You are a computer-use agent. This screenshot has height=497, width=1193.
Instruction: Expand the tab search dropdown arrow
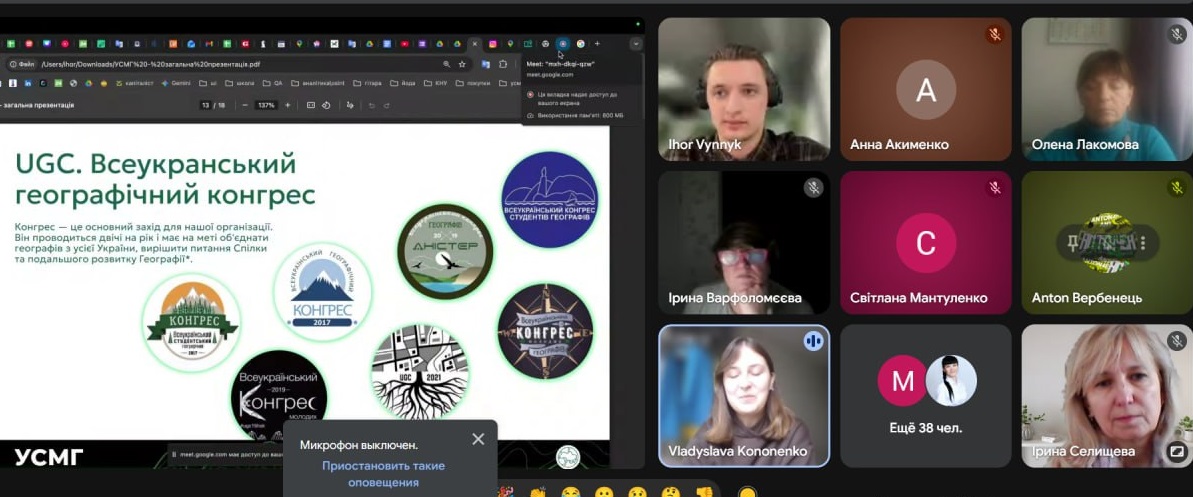click(635, 44)
